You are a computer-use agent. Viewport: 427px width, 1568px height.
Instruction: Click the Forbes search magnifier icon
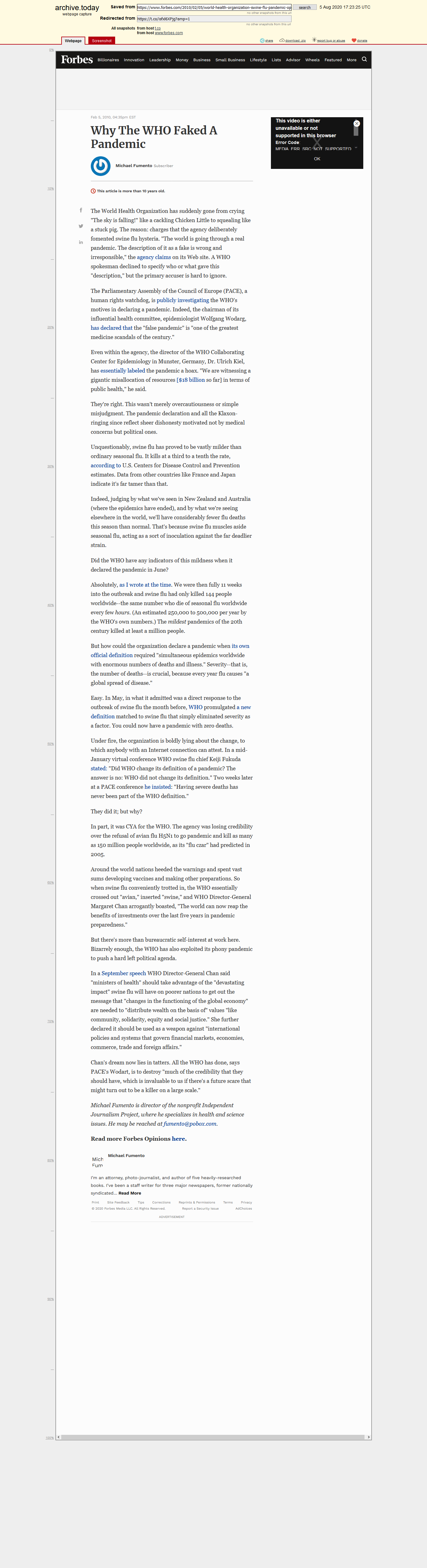[364, 60]
